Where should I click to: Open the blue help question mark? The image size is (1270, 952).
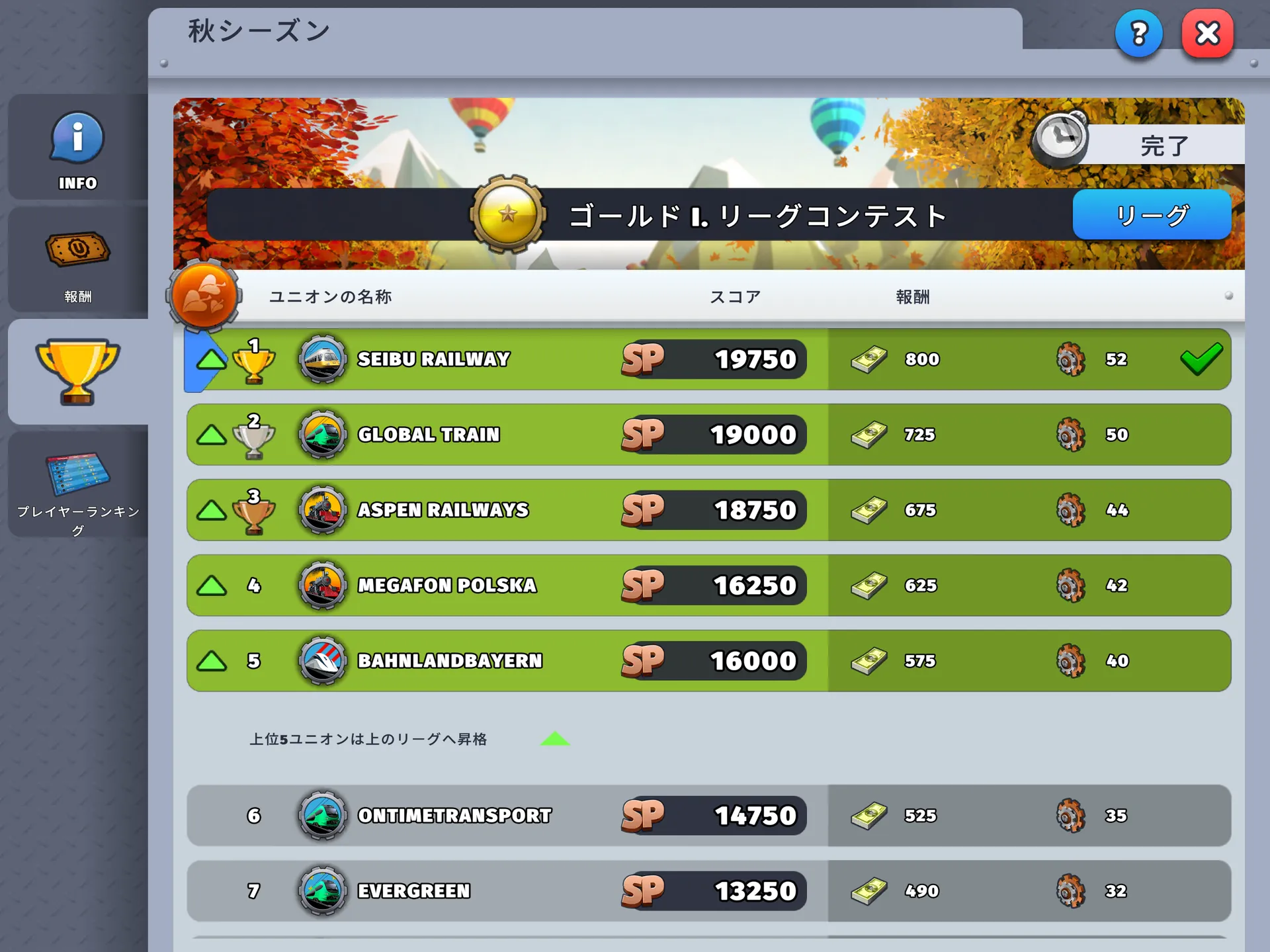coord(1138,33)
